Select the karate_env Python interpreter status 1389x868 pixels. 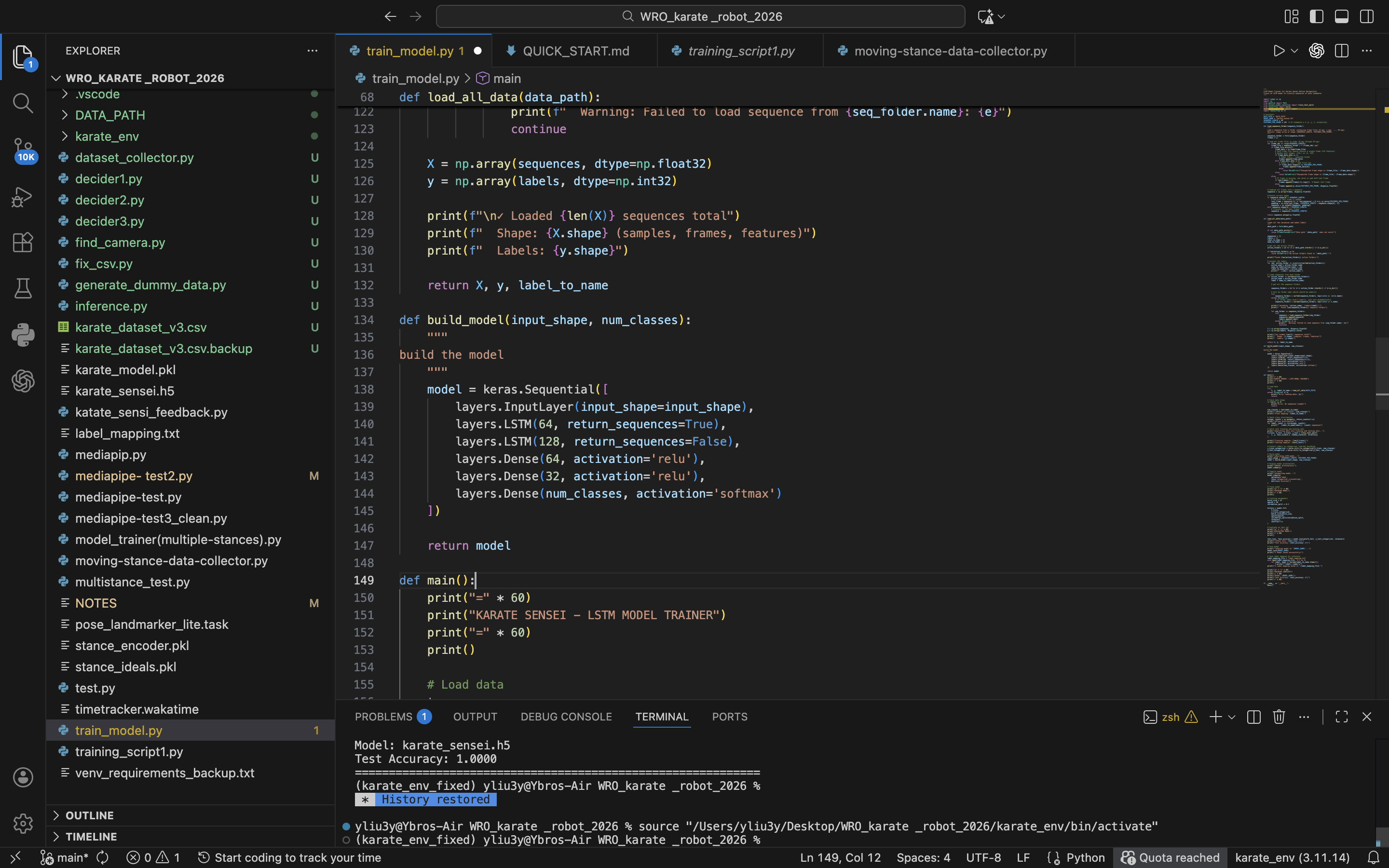(x=1292, y=858)
